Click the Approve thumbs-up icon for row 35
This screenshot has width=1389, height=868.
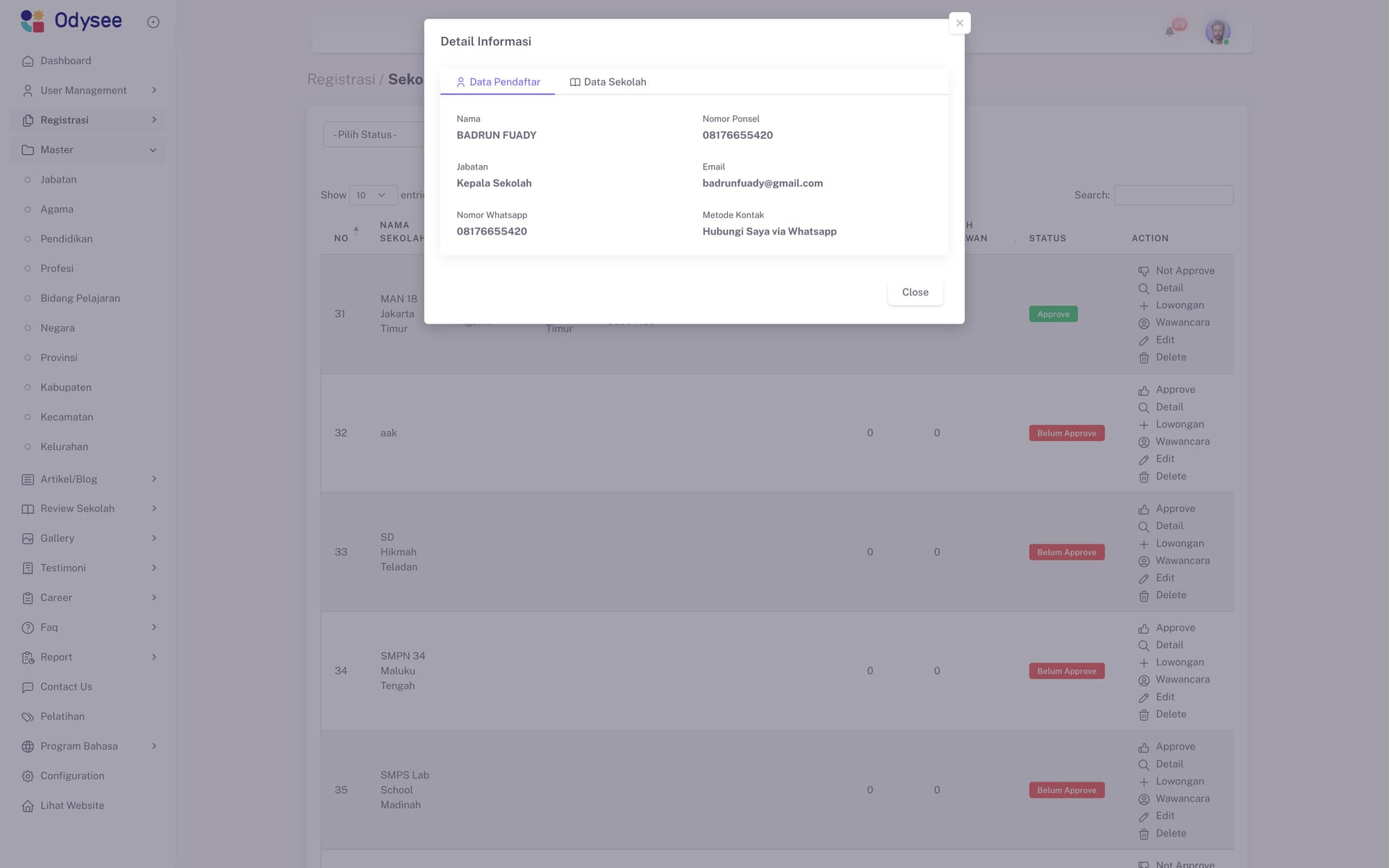pos(1145,746)
